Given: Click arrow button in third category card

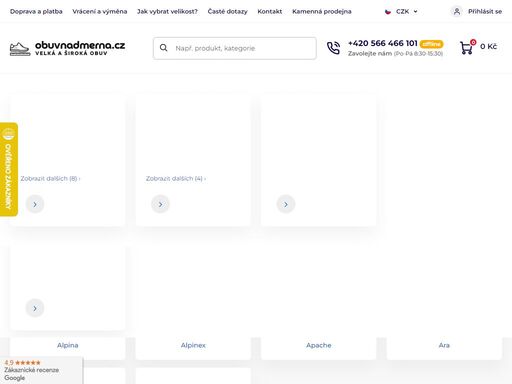Looking at the screenshot, I should tap(286, 204).
